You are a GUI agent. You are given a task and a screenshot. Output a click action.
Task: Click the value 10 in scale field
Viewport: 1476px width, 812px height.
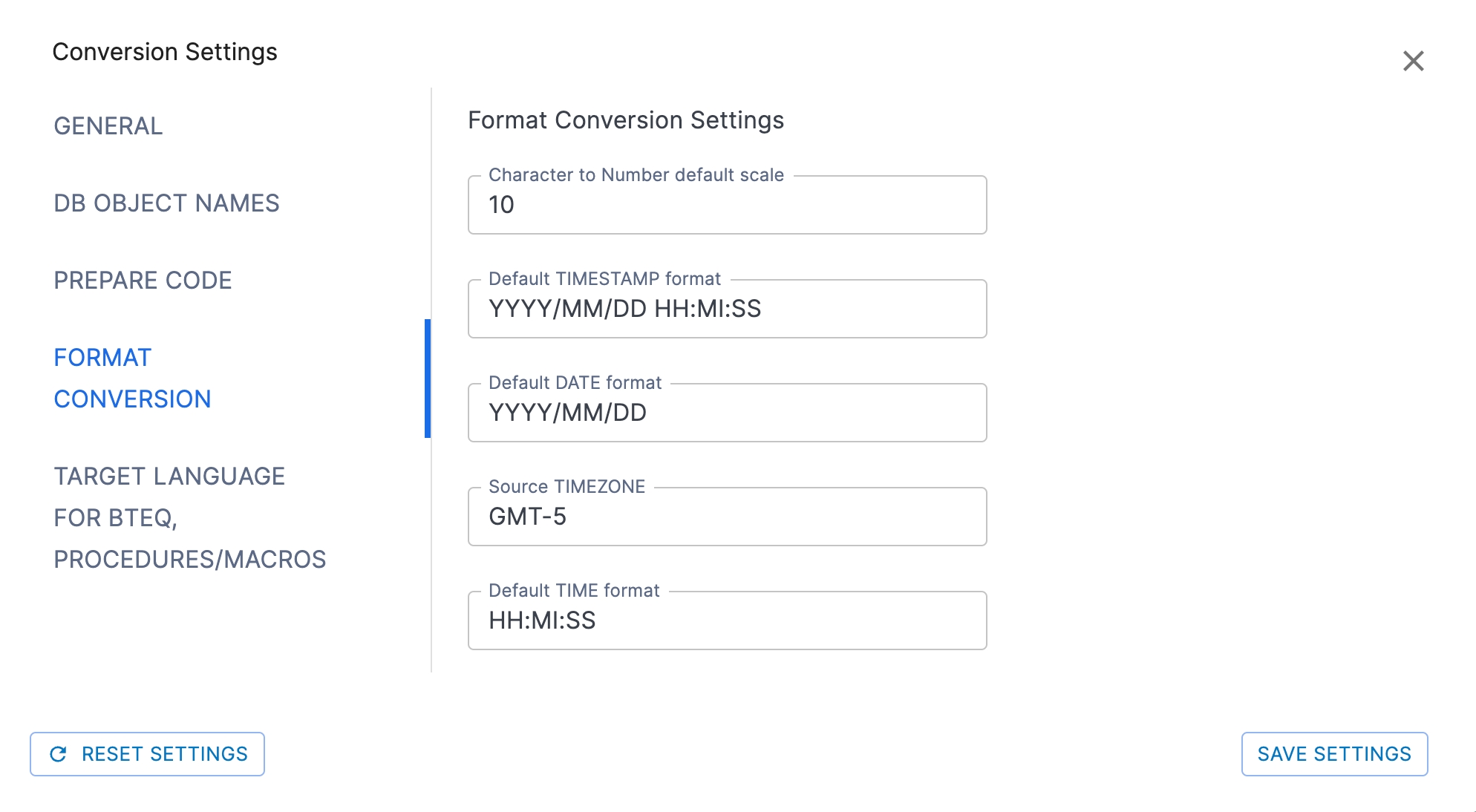(x=501, y=205)
